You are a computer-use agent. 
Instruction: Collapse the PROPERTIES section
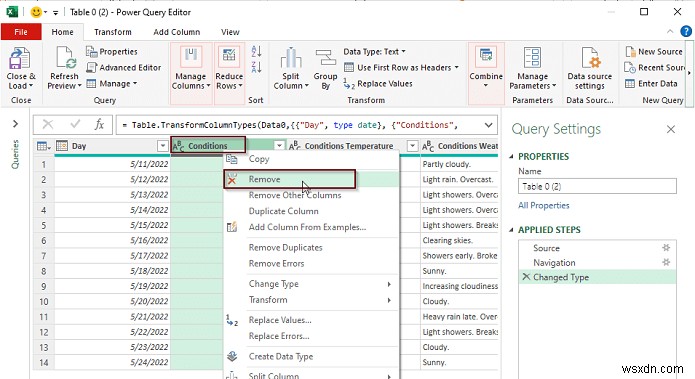click(511, 156)
